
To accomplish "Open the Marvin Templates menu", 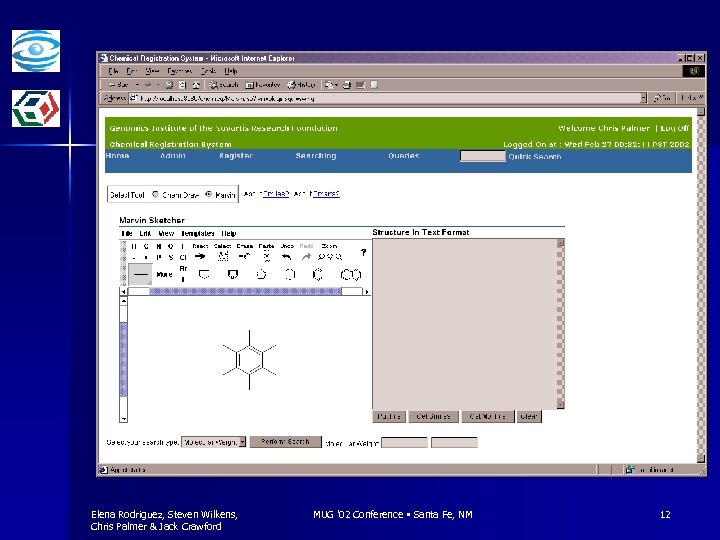I will [198, 233].
